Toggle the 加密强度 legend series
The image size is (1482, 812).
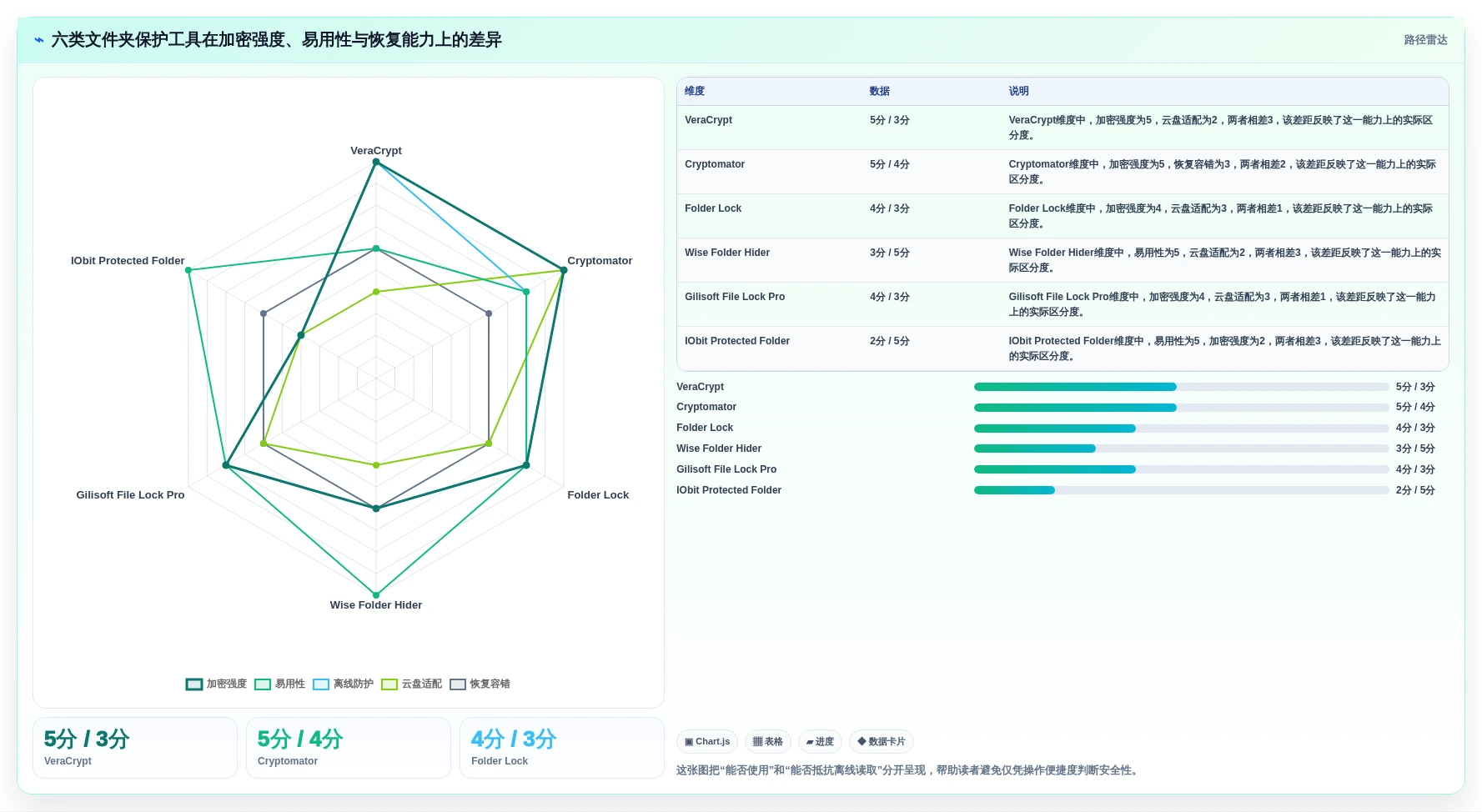coord(216,684)
